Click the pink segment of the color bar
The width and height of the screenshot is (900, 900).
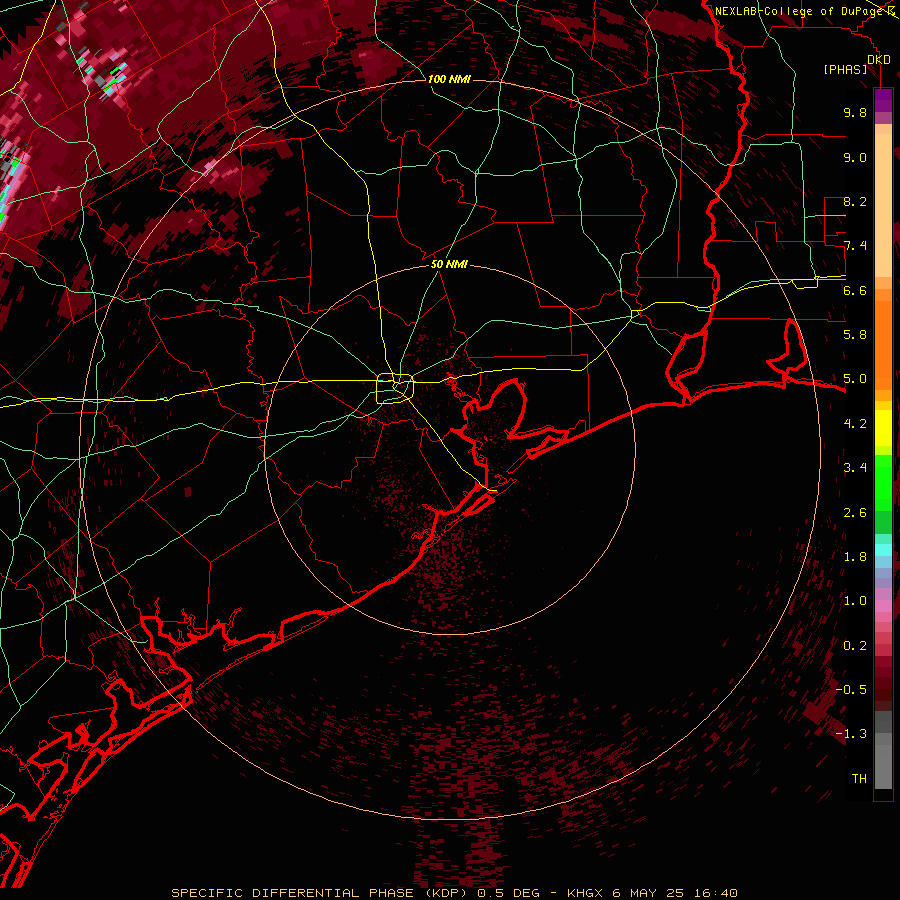(883, 606)
